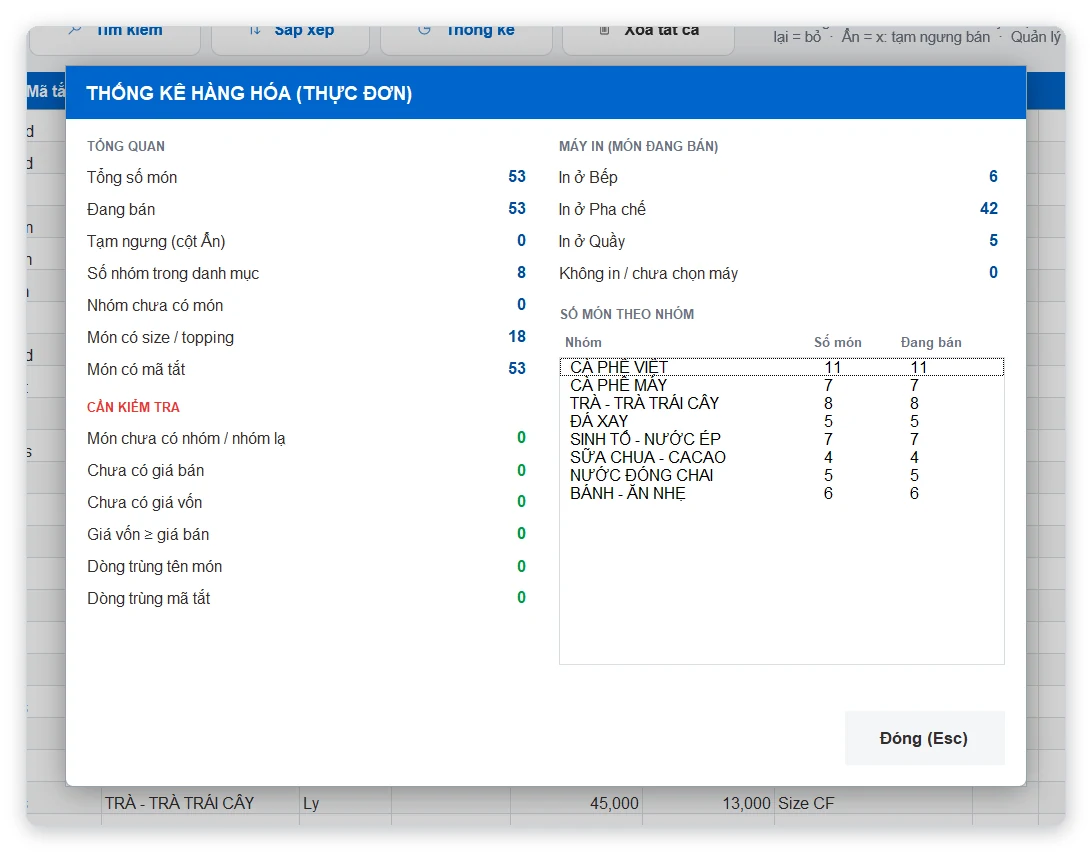This screenshot has width=1092, height=852.
Task: Select the SỮA CHUA - CACAO row
Action: 781,457
